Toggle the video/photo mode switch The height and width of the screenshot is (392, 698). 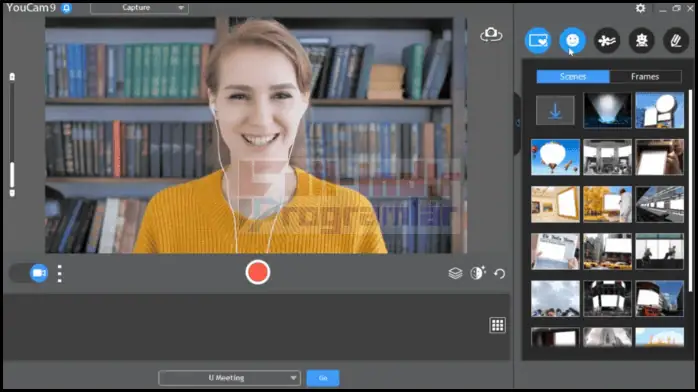click(29, 273)
